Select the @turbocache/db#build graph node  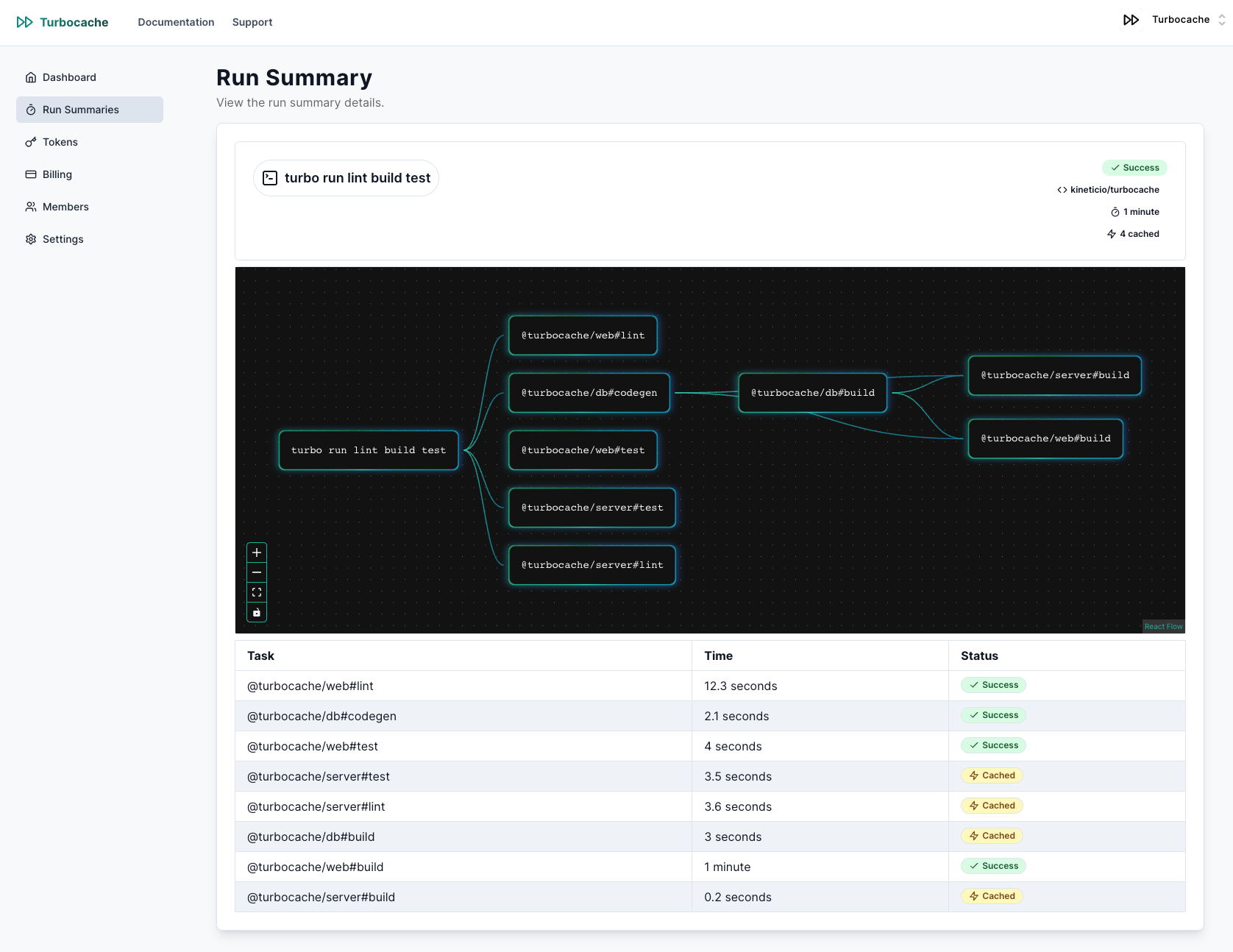click(x=813, y=393)
